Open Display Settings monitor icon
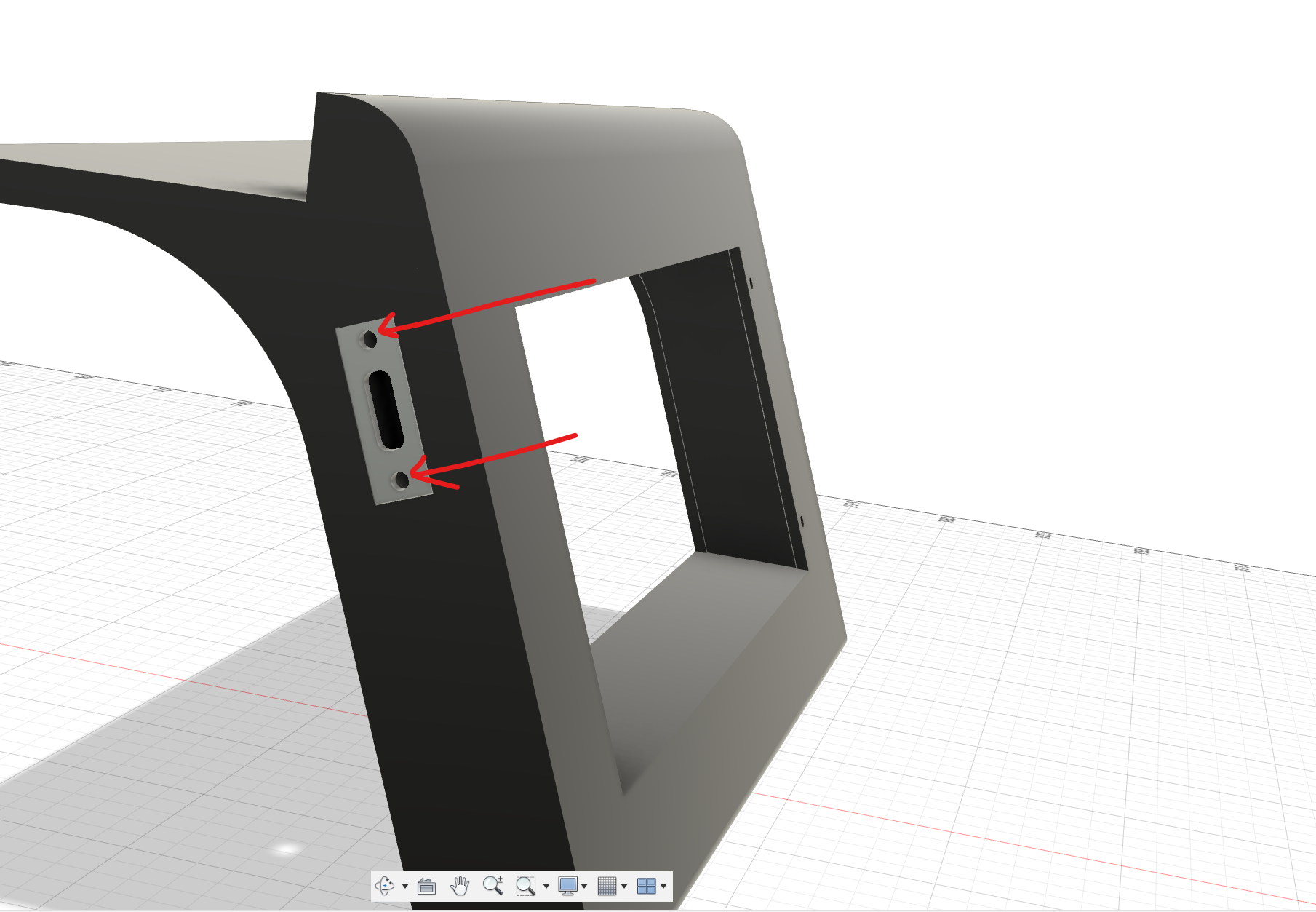This screenshot has height=912, width=1316. (567, 886)
